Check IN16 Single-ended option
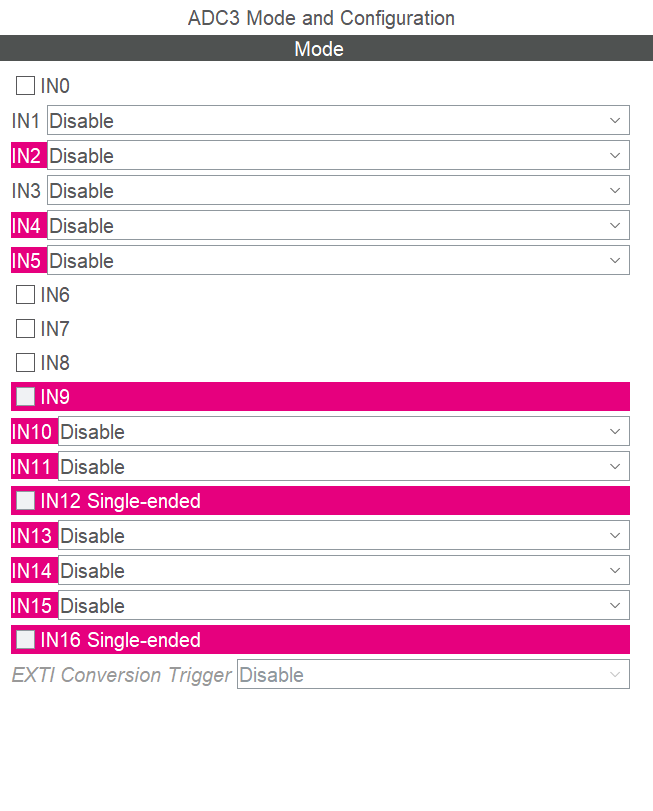653x811 pixels. 26,640
